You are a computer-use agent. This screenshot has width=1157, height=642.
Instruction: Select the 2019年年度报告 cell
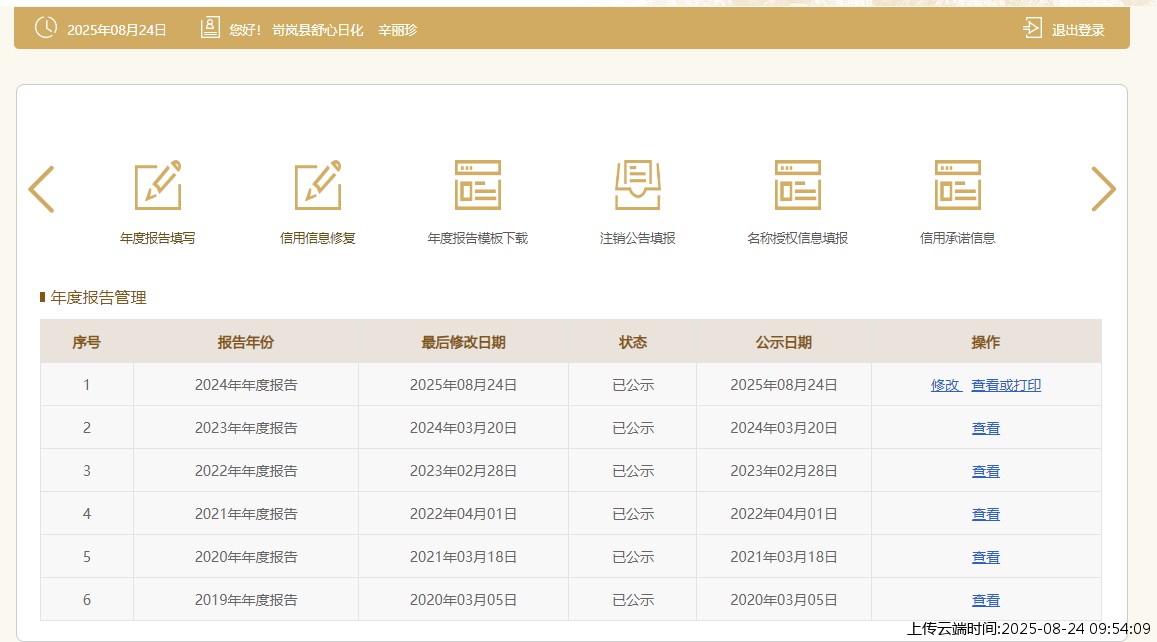point(246,600)
